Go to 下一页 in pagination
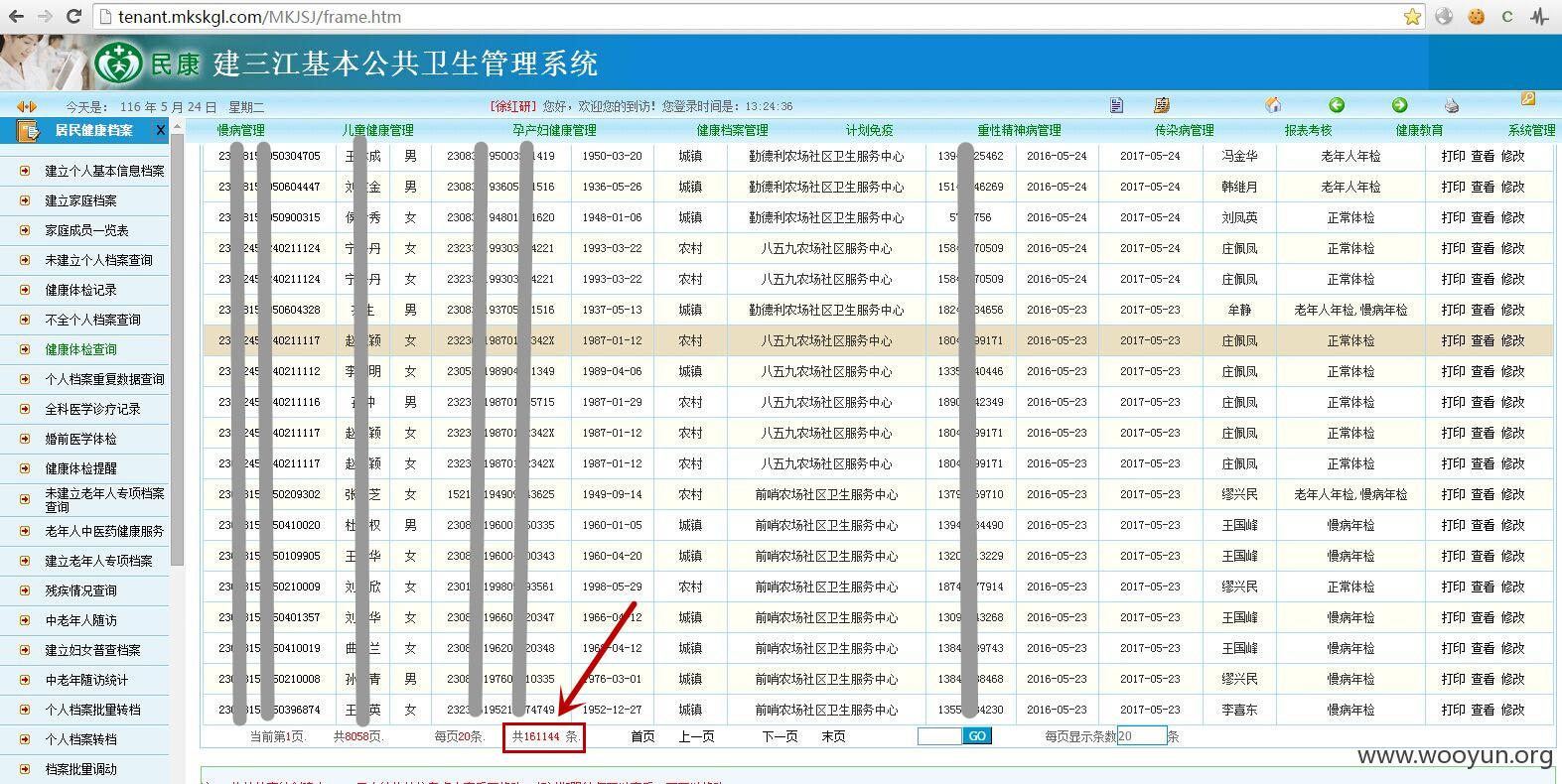 coord(780,736)
